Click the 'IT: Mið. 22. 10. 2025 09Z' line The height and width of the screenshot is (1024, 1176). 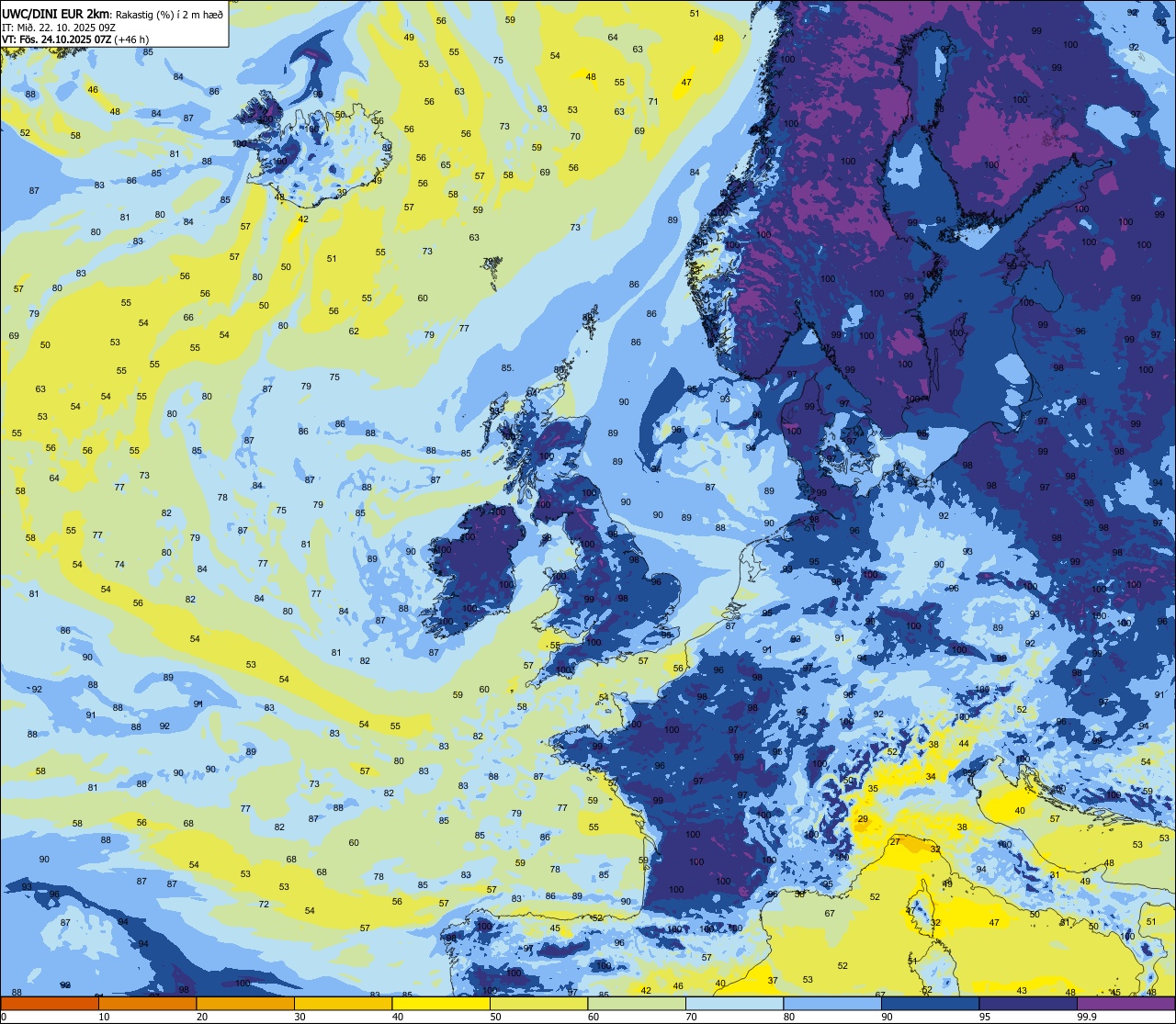point(58,27)
